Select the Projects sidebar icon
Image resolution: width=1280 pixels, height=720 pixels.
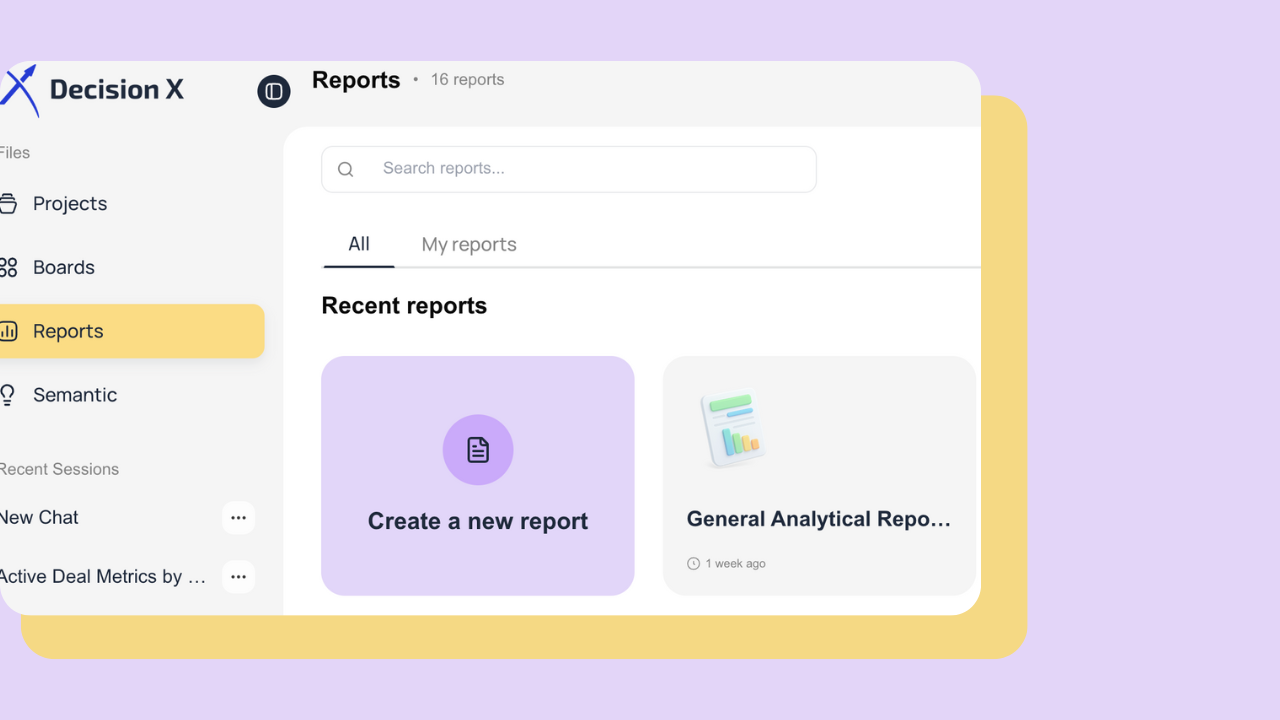click(10, 203)
